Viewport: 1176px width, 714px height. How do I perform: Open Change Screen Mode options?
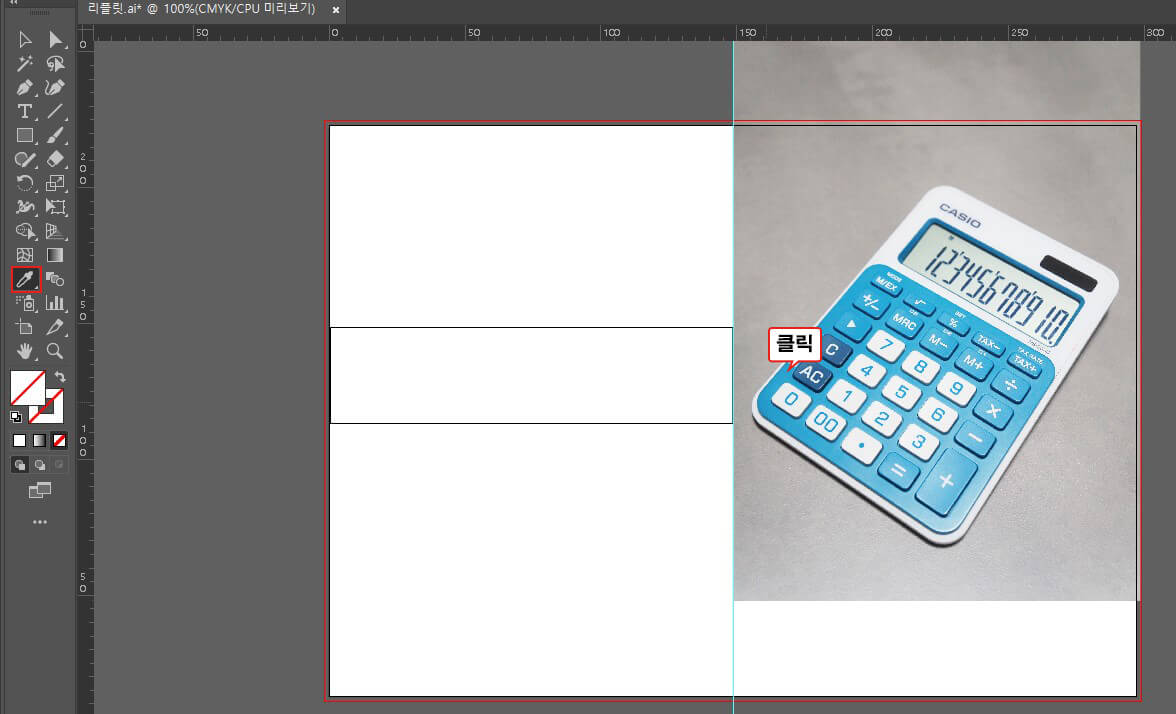coord(40,490)
